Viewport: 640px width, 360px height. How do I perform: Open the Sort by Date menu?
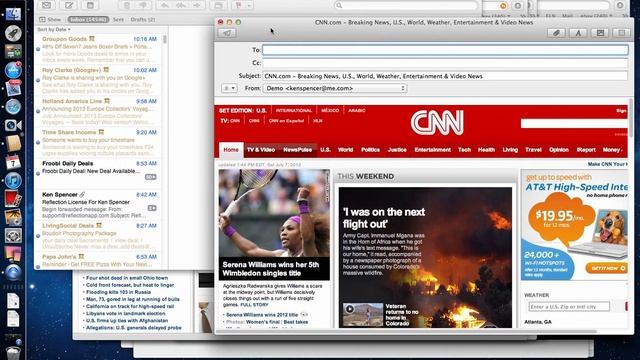(54, 29)
